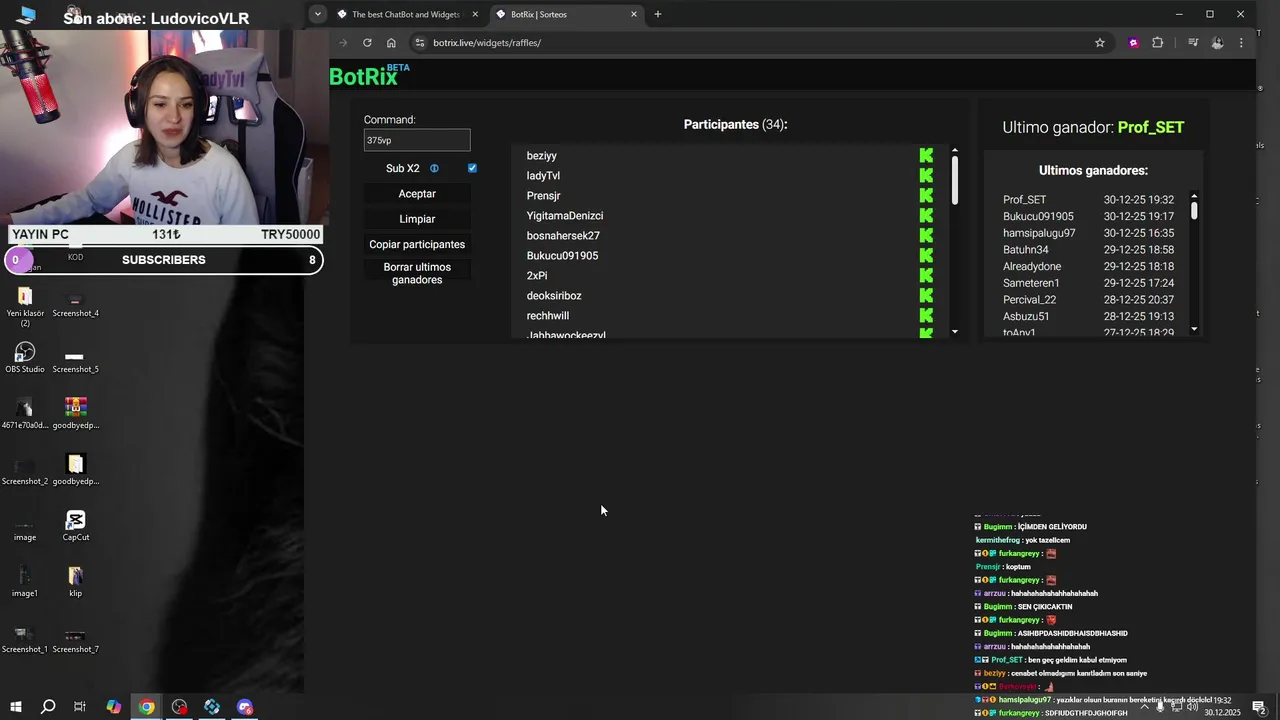Open the goodbyedp archive on desktop
The height and width of the screenshot is (720, 1280).
click(76, 413)
